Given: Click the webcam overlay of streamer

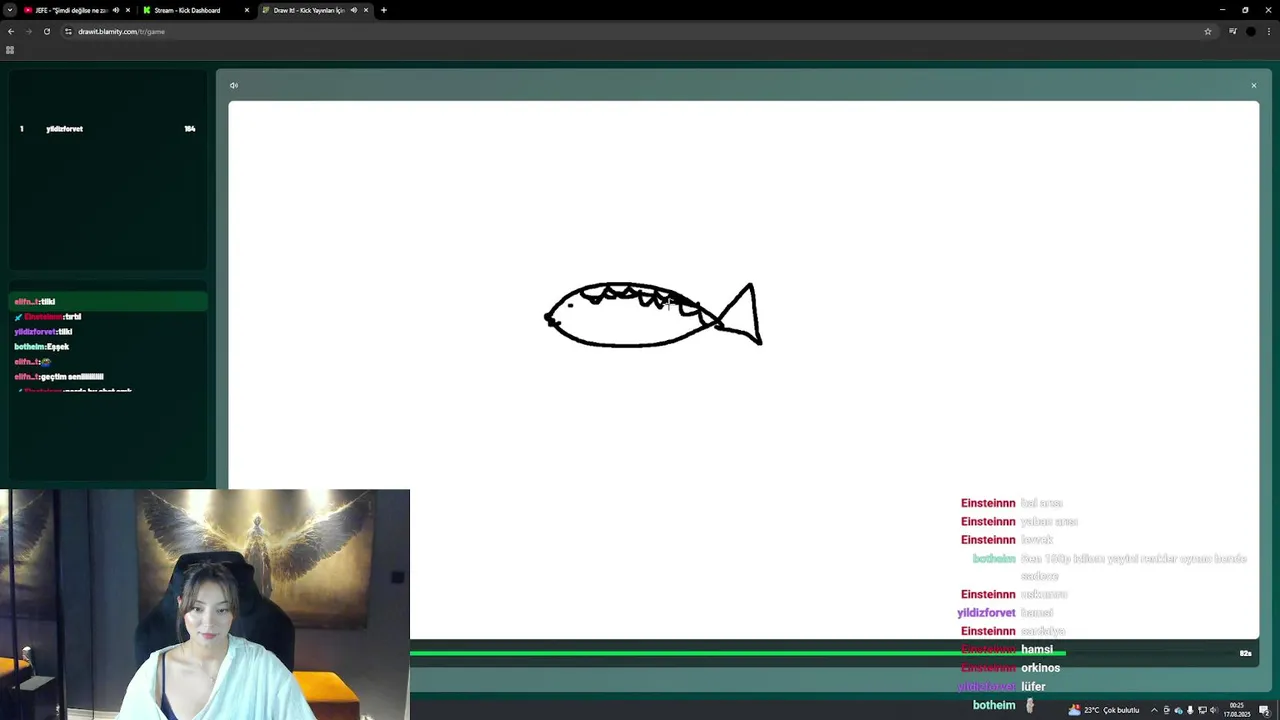Looking at the screenshot, I should (205, 604).
